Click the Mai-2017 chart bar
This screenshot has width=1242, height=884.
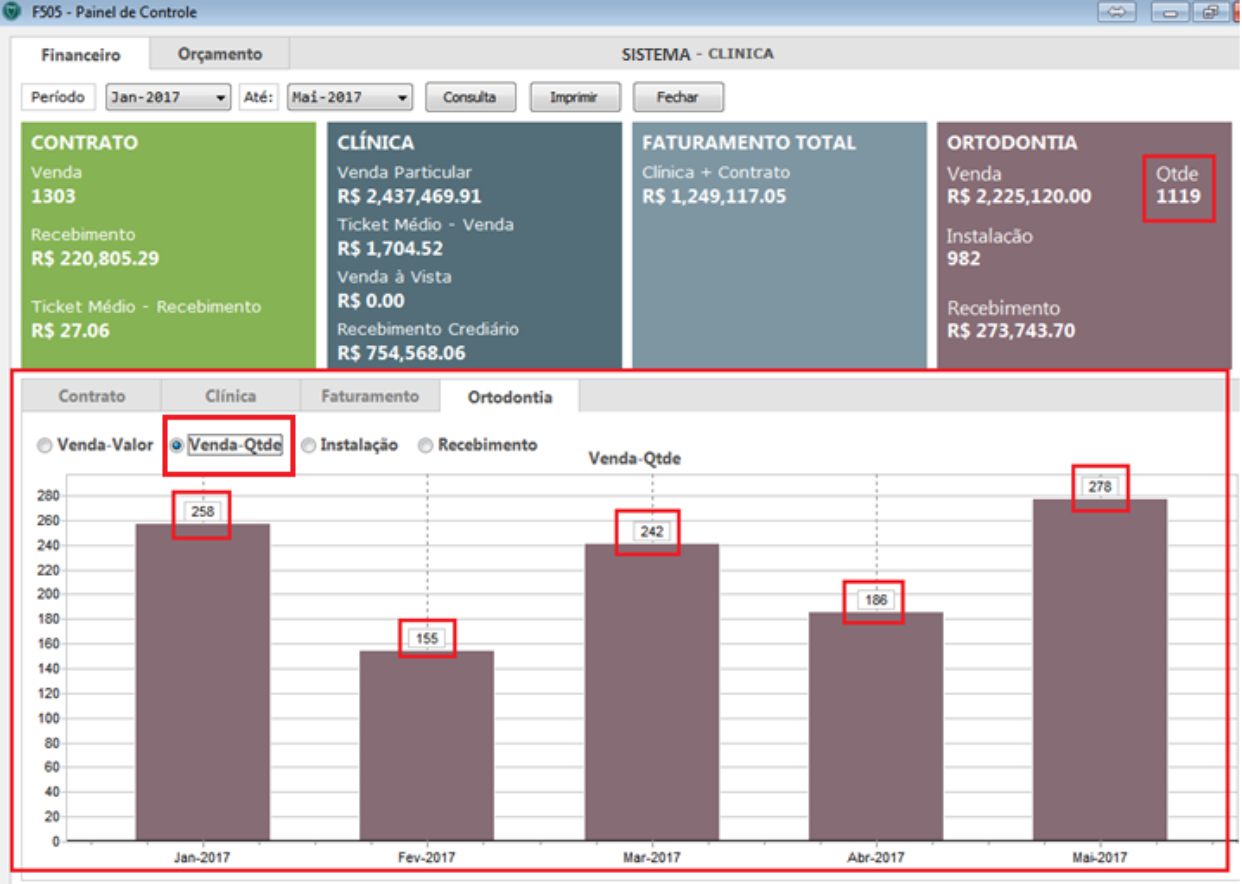pyautogui.click(x=1100, y=670)
